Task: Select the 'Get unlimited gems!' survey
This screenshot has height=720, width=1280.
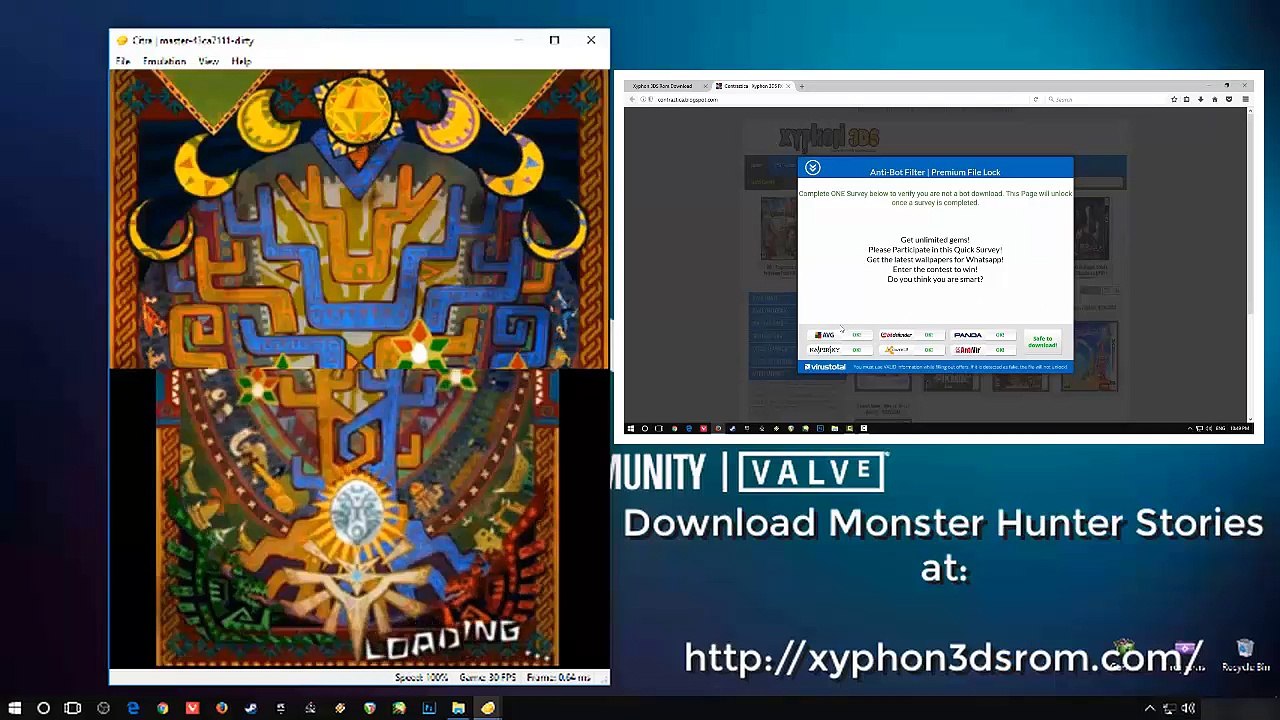Action: (935, 240)
